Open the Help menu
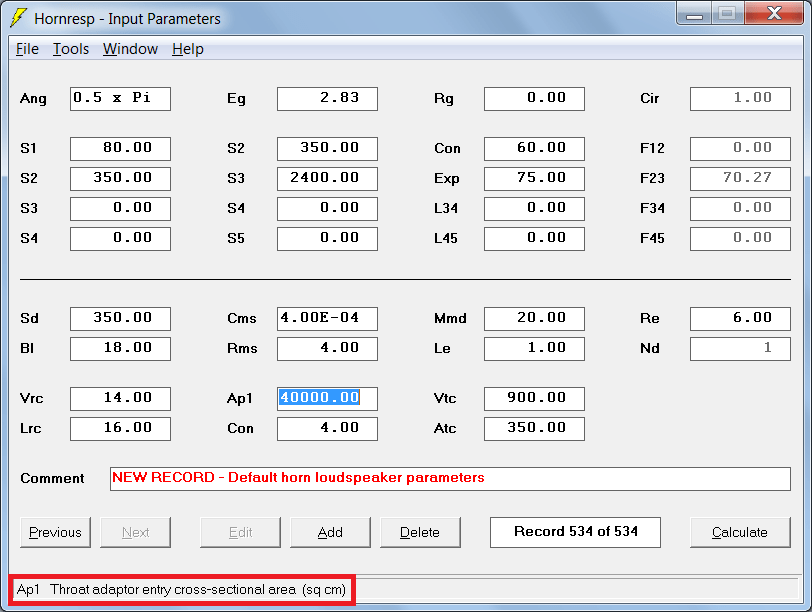The image size is (812, 612). tap(187, 49)
